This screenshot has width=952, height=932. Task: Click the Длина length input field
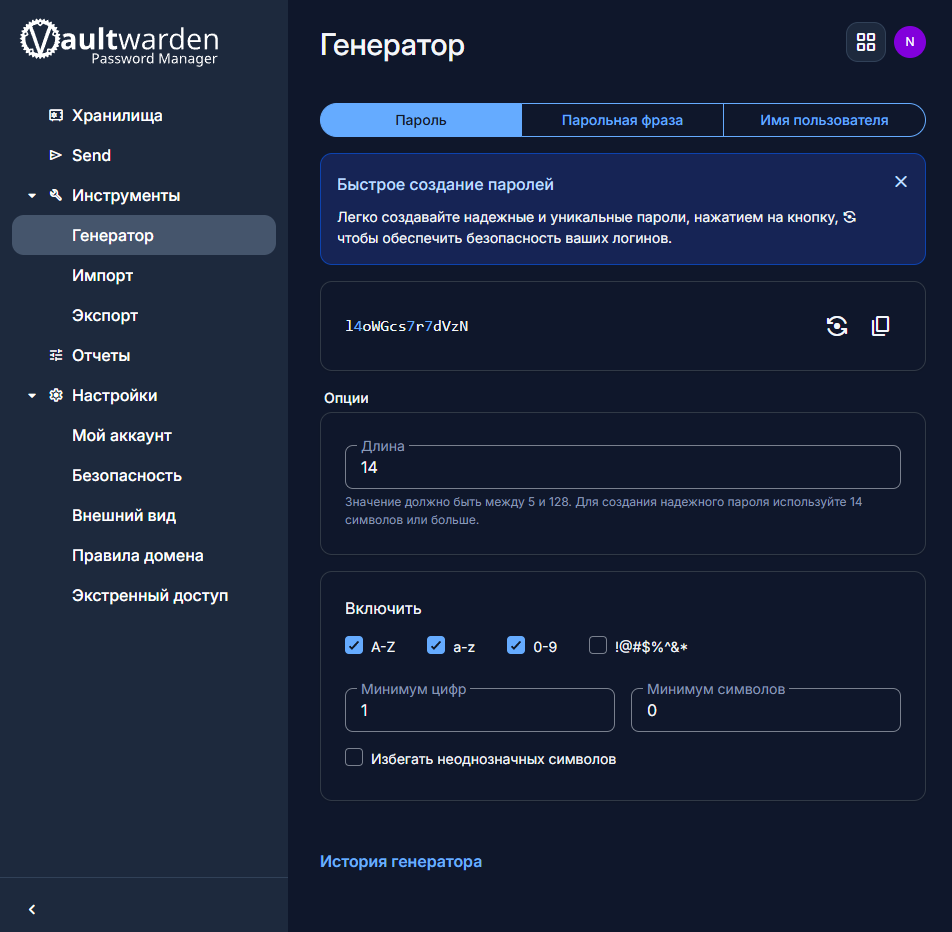coord(622,467)
